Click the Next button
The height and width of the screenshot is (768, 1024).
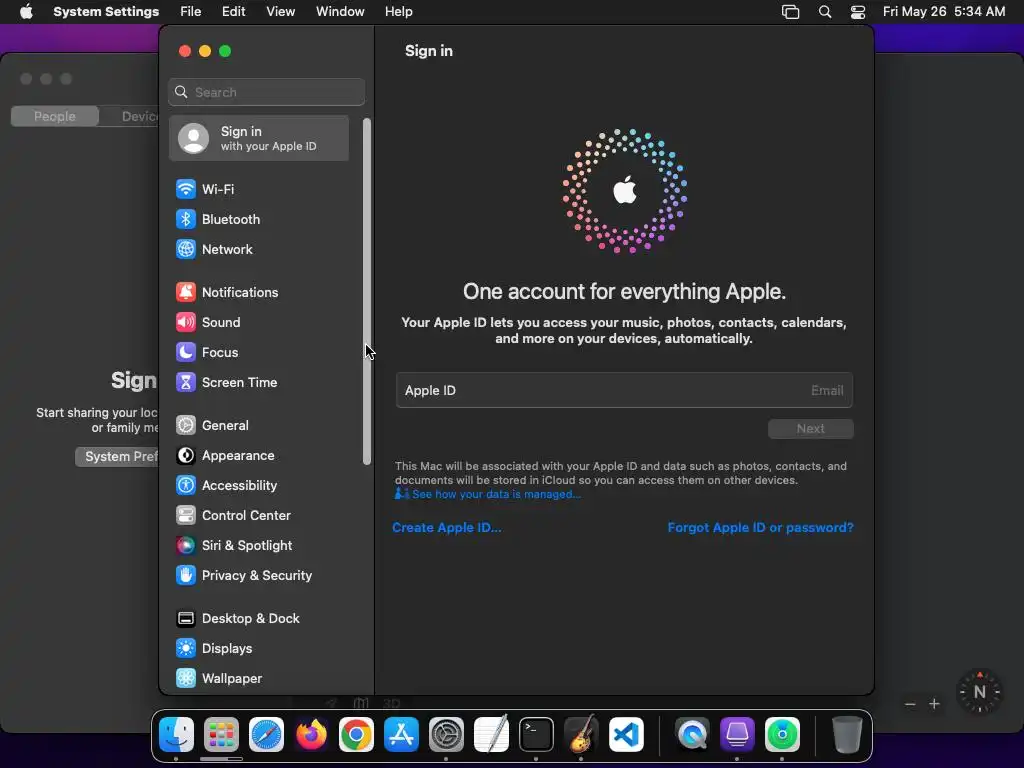pos(810,429)
